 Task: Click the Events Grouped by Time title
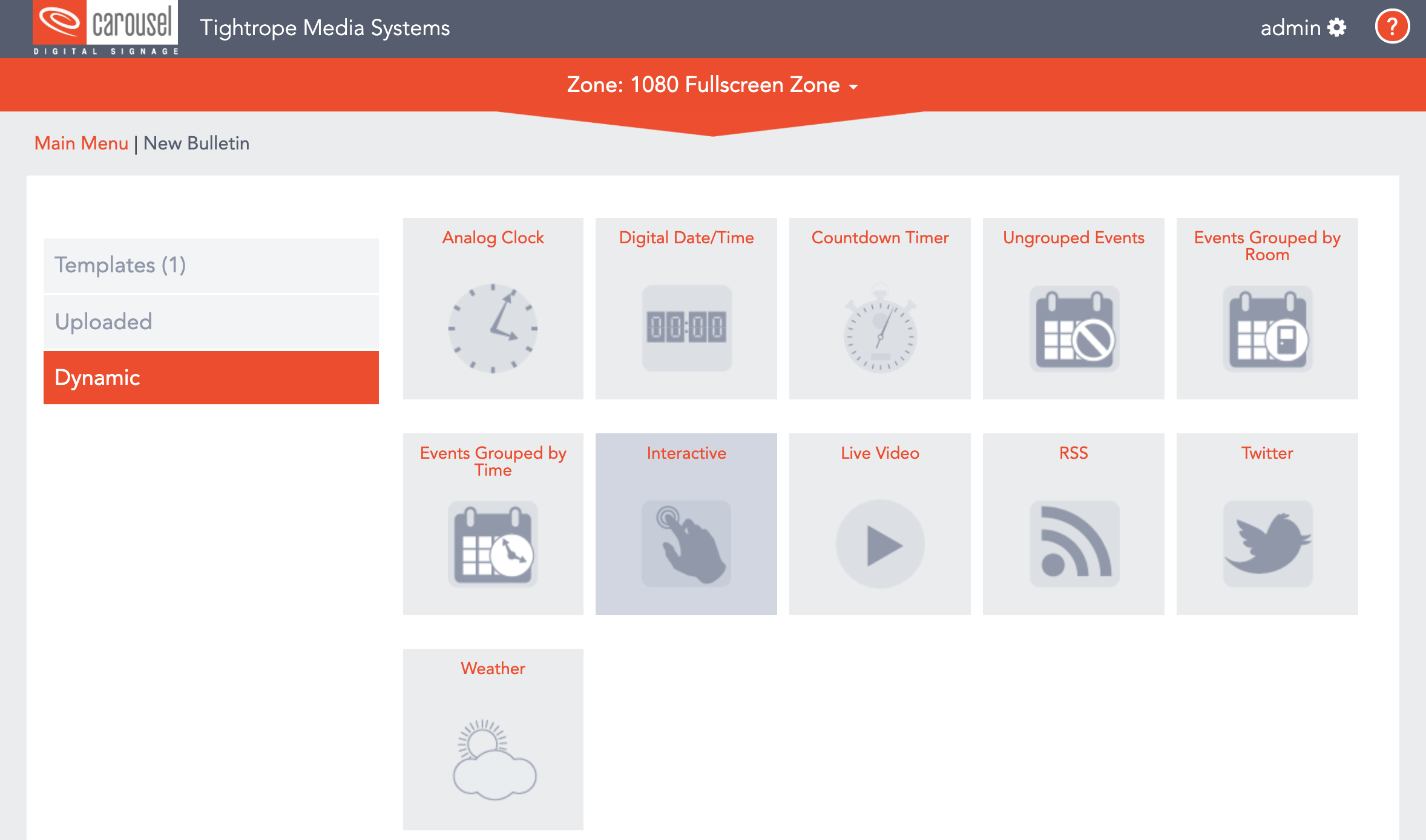493,461
